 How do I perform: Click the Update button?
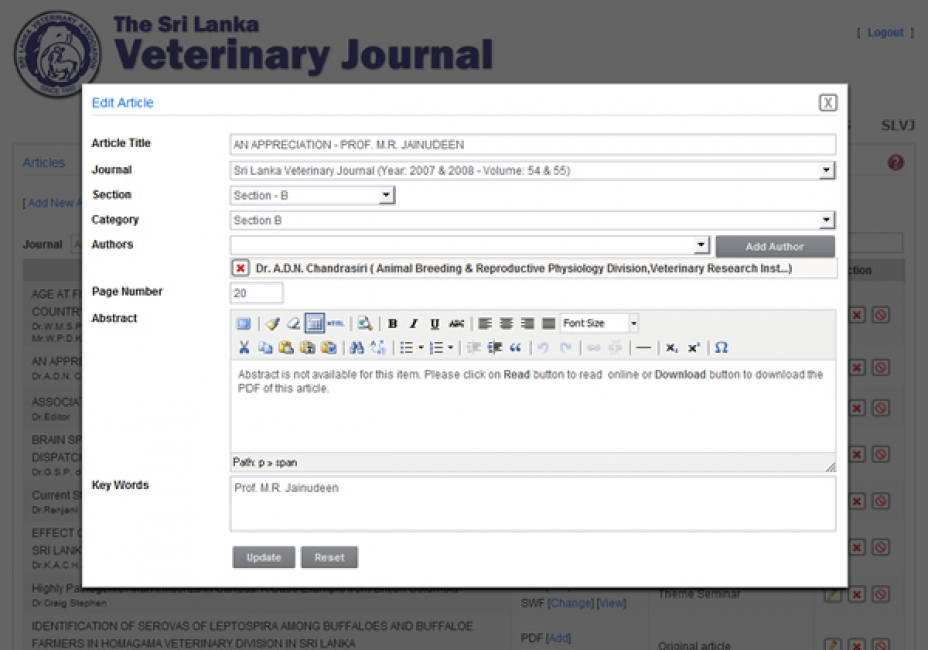point(263,557)
